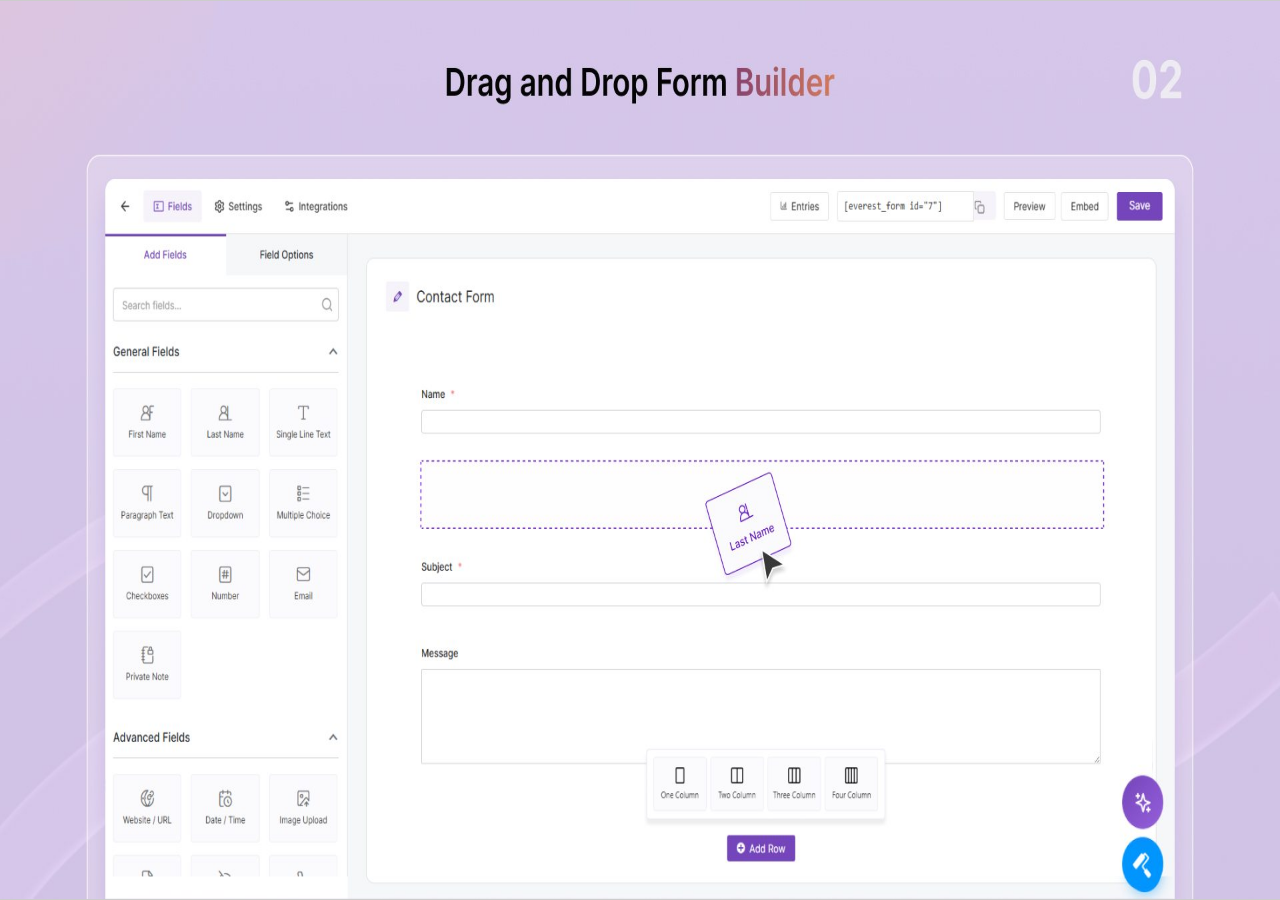1280x900 pixels.
Task: Choose One Column layout
Action: pos(680,783)
